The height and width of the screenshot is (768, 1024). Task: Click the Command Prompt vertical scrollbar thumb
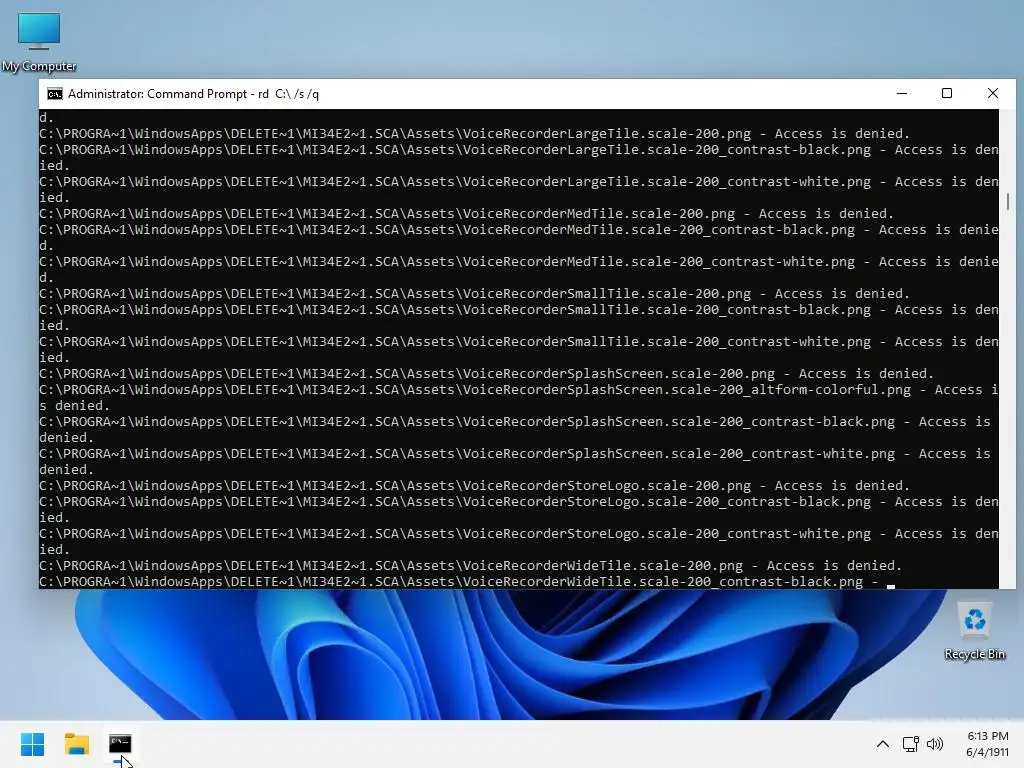[1008, 202]
